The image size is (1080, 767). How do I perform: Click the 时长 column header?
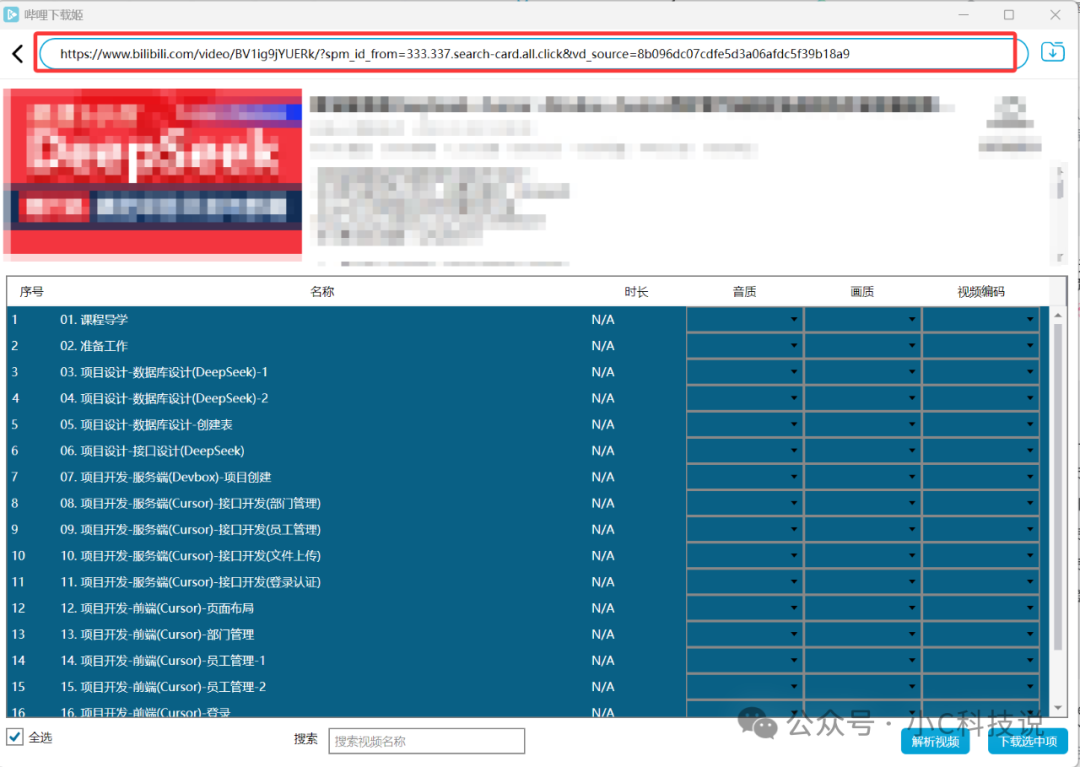(x=636, y=292)
